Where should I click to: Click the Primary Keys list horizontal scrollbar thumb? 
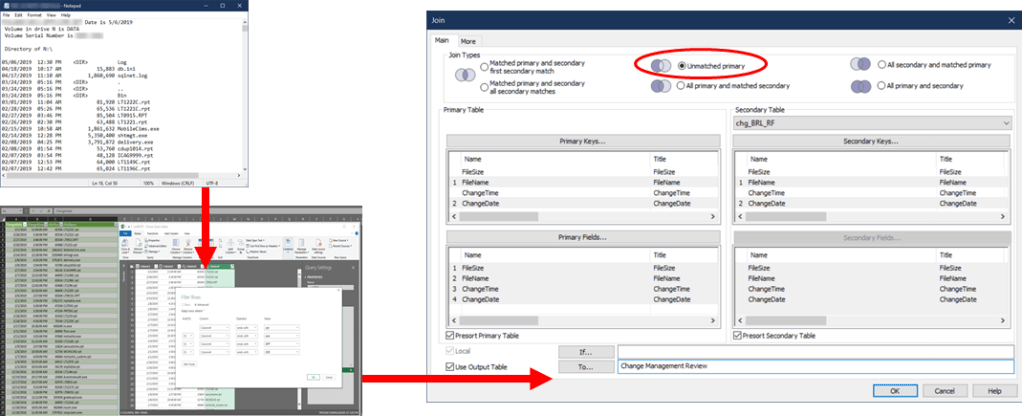click(499, 216)
